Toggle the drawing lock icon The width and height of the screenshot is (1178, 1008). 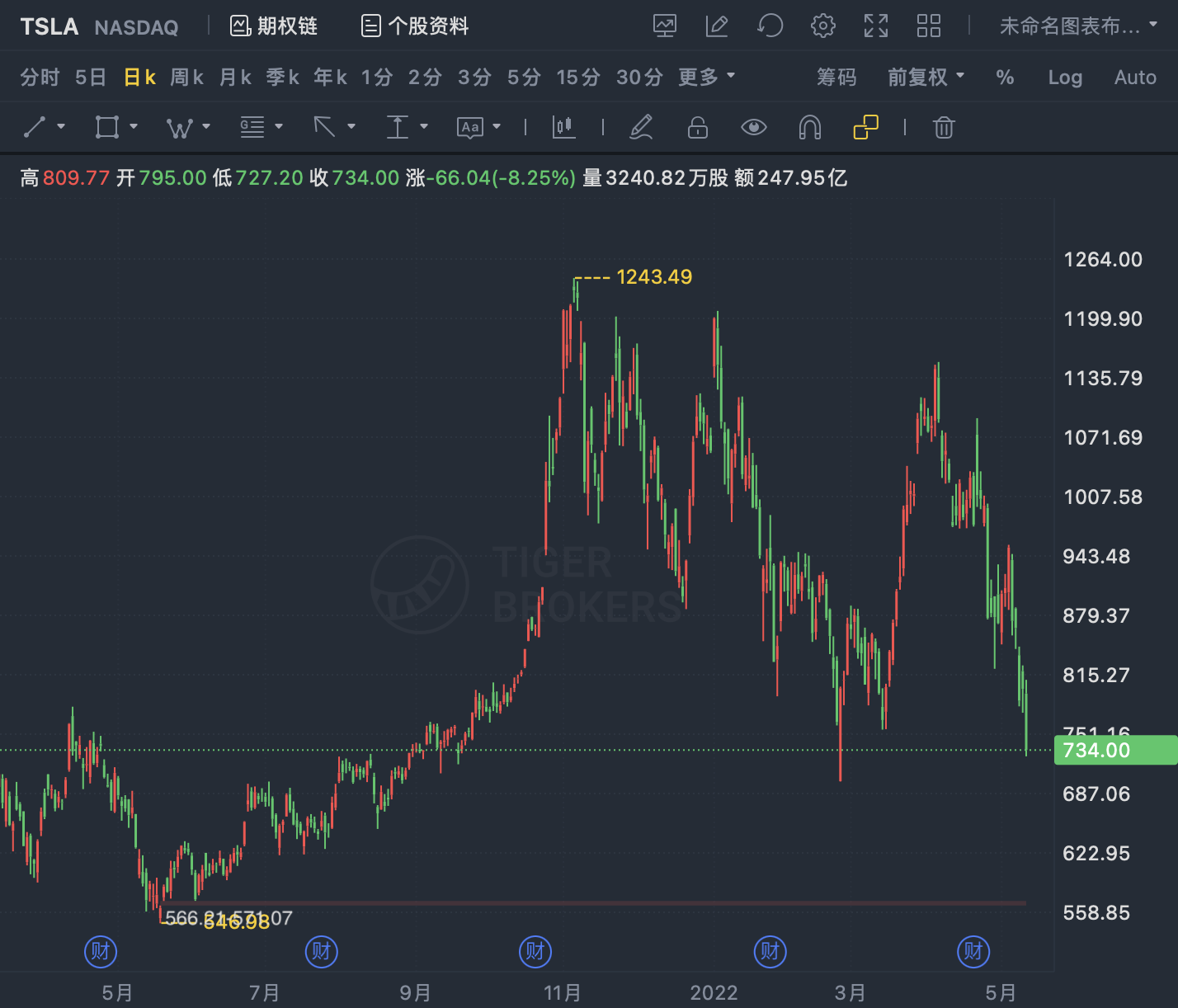(x=698, y=127)
